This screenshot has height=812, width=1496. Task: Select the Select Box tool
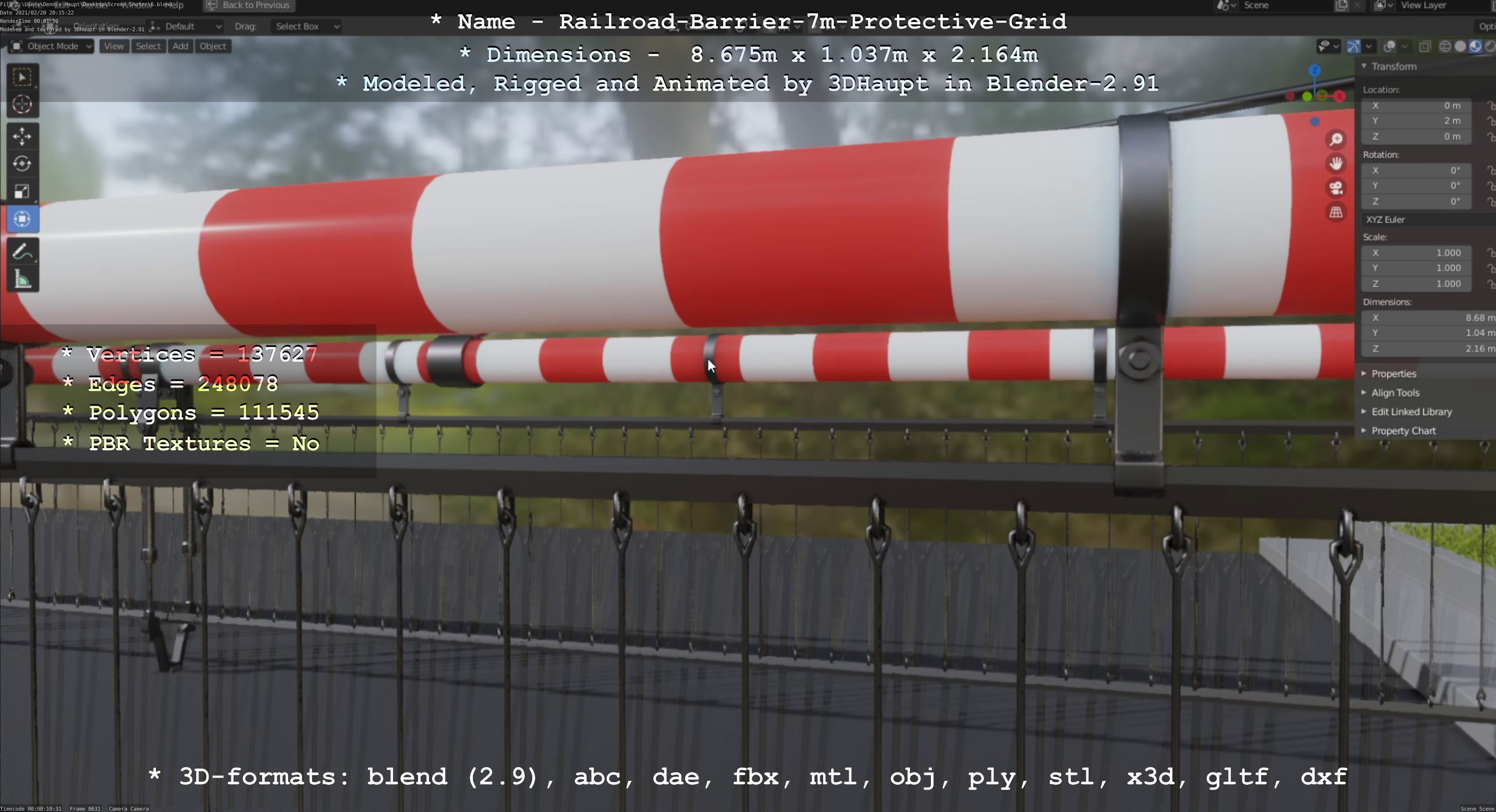click(x=22, y=77)
